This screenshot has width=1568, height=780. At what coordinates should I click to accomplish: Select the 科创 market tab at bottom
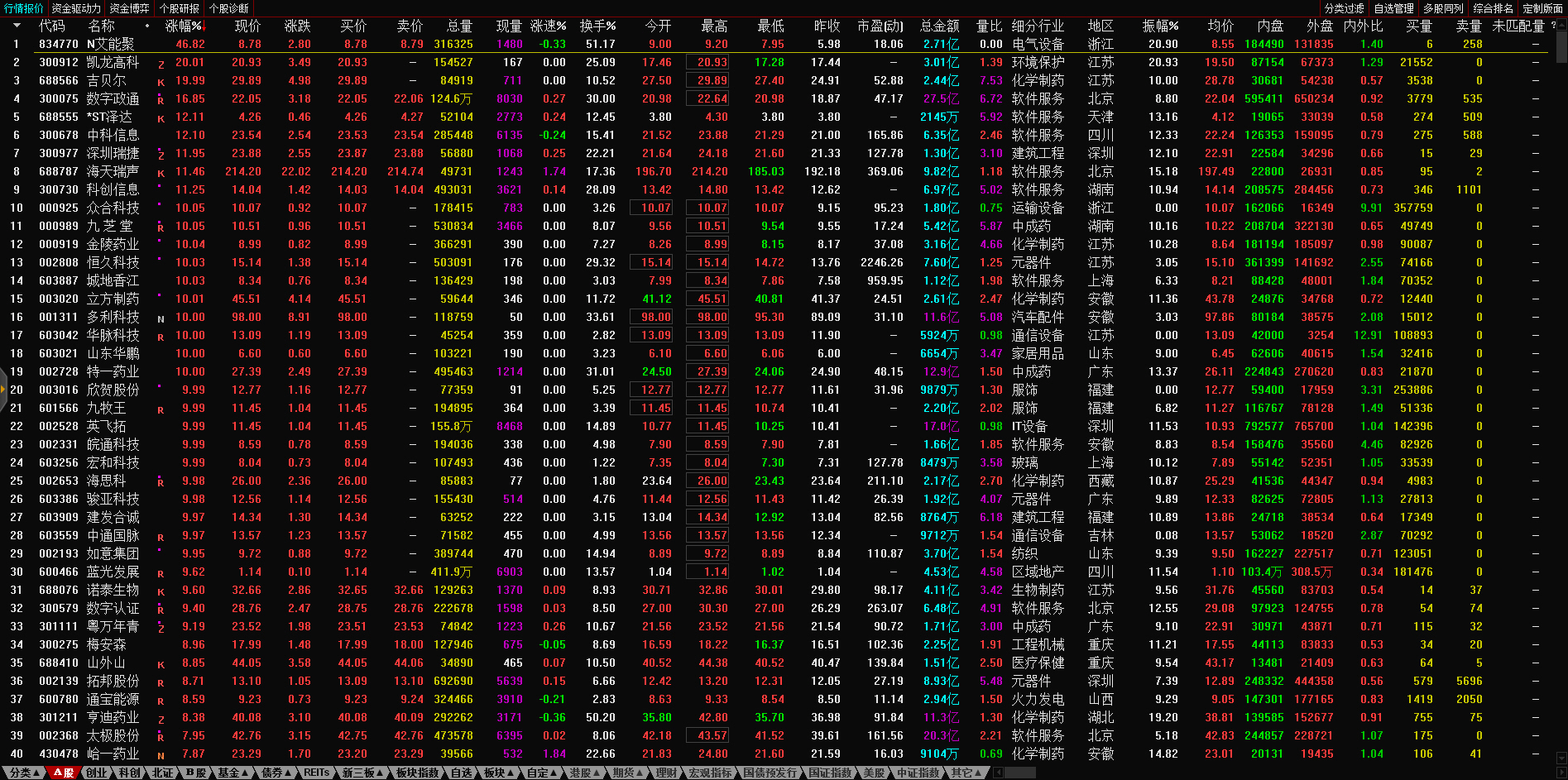128,773
